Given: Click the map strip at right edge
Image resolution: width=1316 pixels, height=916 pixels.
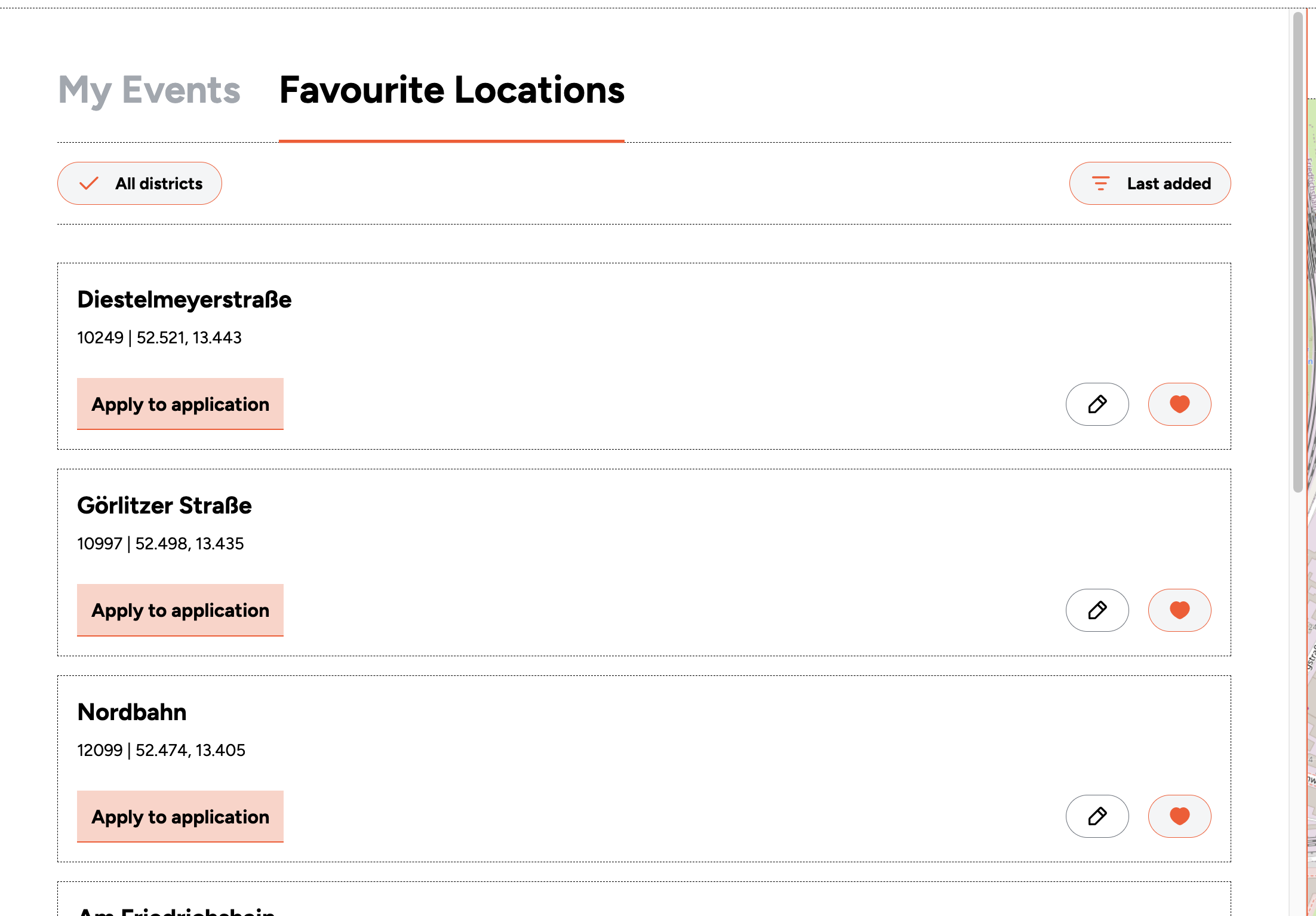Looking at the screenshot, I should [1311, 537].
